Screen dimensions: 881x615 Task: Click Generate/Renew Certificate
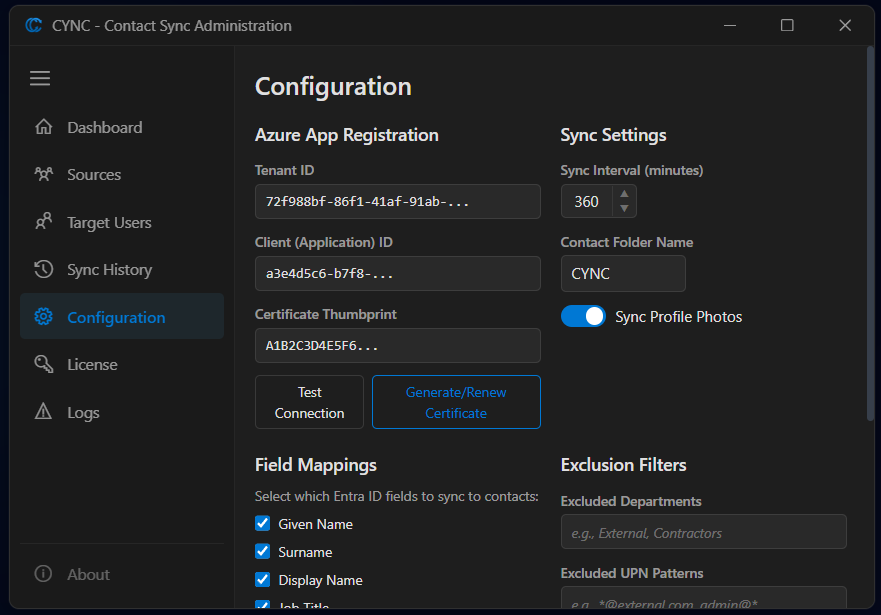point(456,402)
